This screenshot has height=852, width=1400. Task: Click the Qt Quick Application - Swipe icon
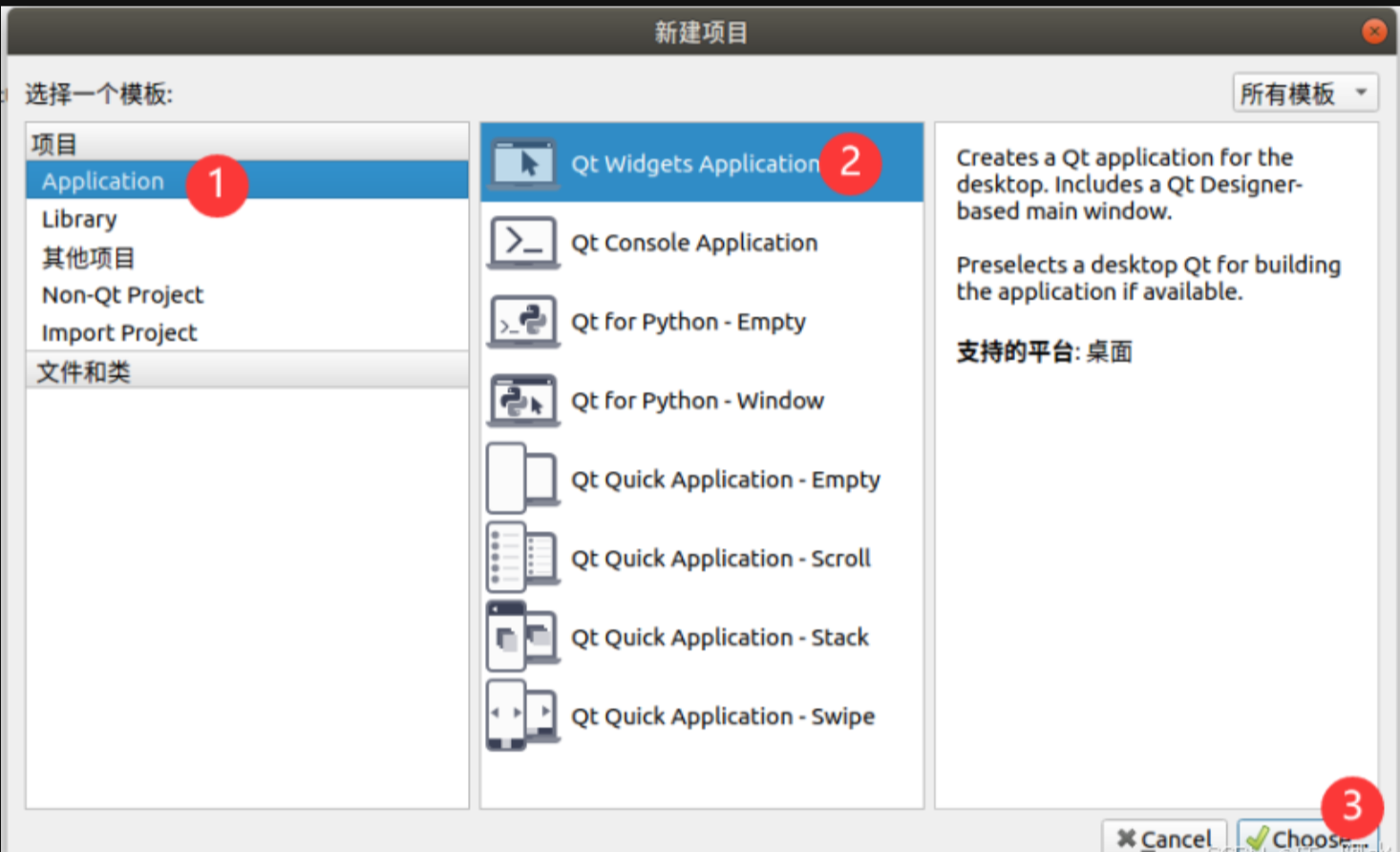522,715
